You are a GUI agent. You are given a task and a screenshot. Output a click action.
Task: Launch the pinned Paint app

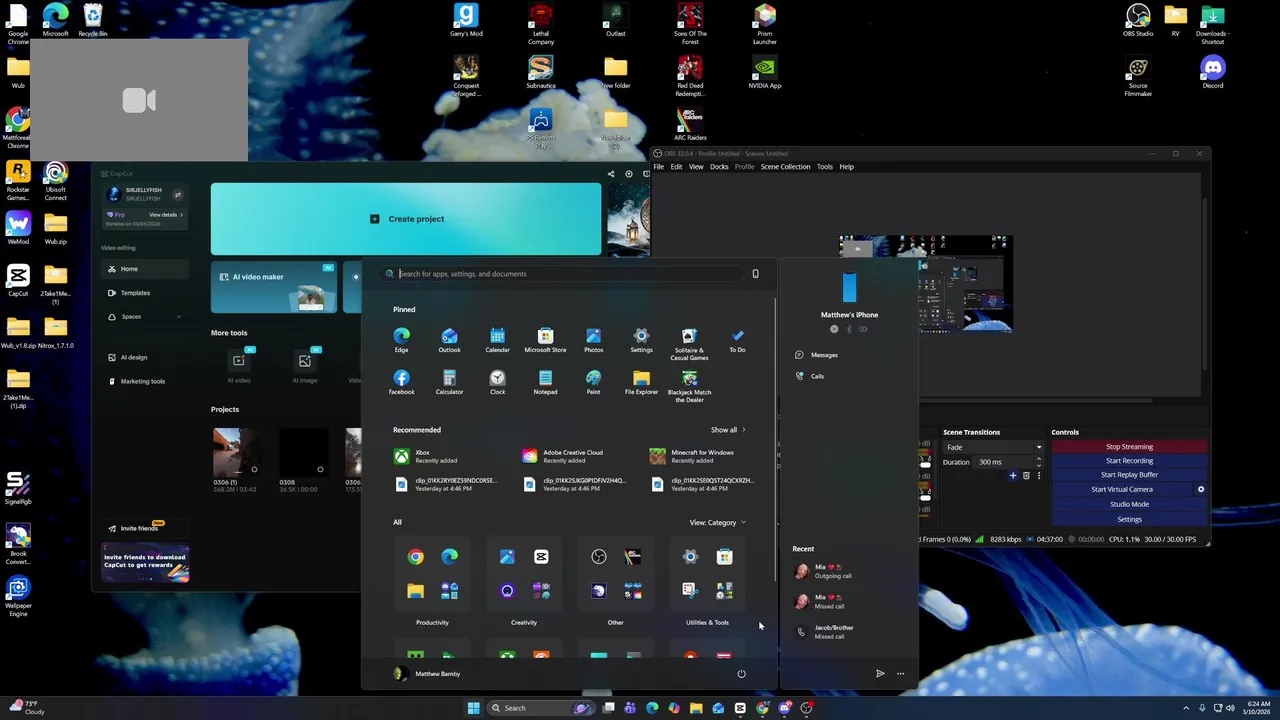pos(593,382)
